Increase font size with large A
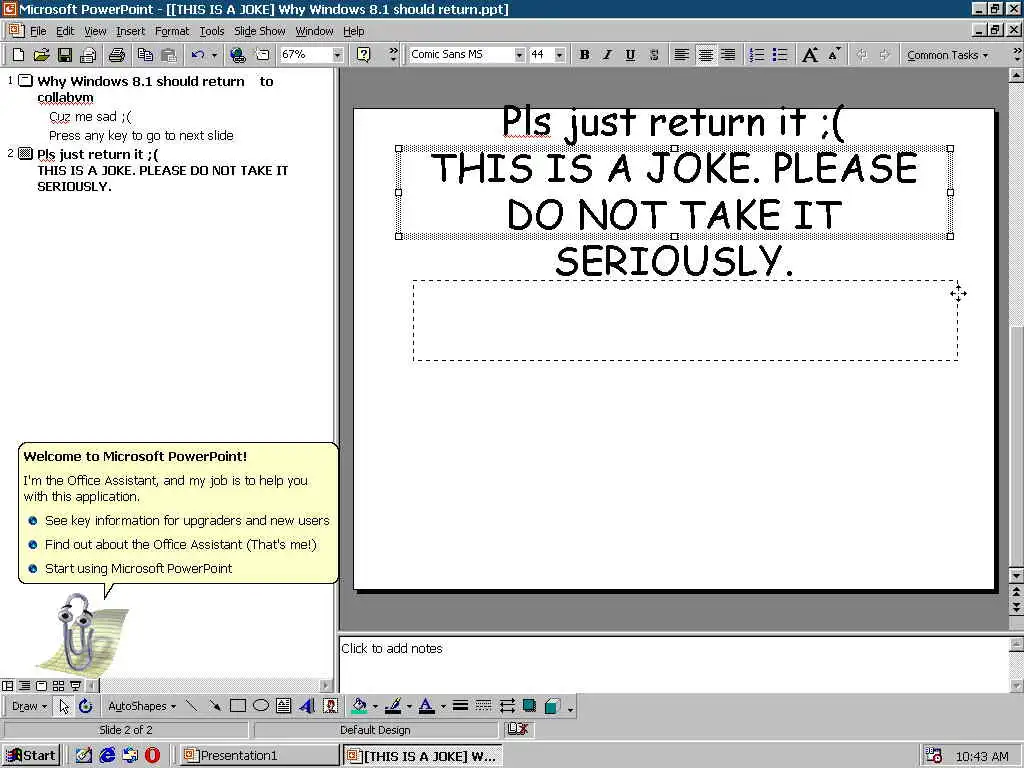The image size is (1024, 768). (x=810, y=55)
